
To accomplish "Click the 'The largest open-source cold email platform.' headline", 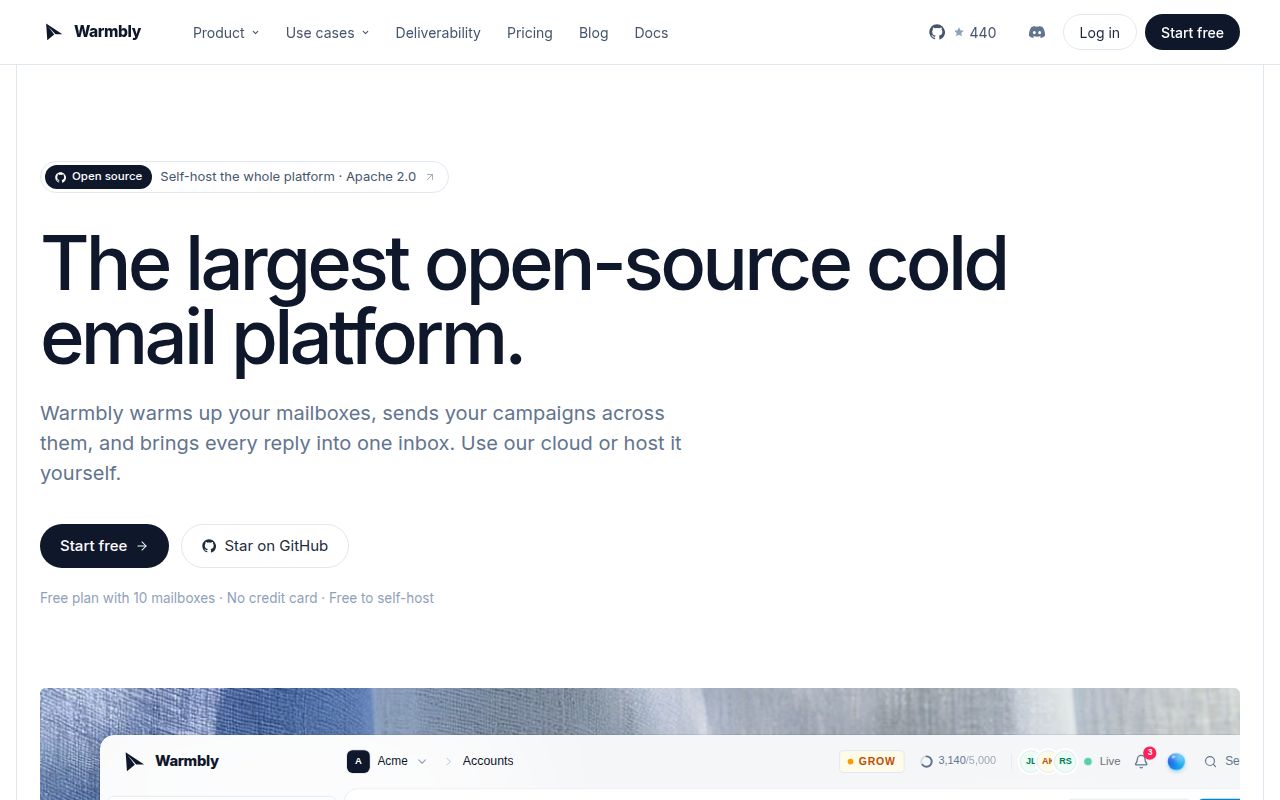I will [524, 301].
